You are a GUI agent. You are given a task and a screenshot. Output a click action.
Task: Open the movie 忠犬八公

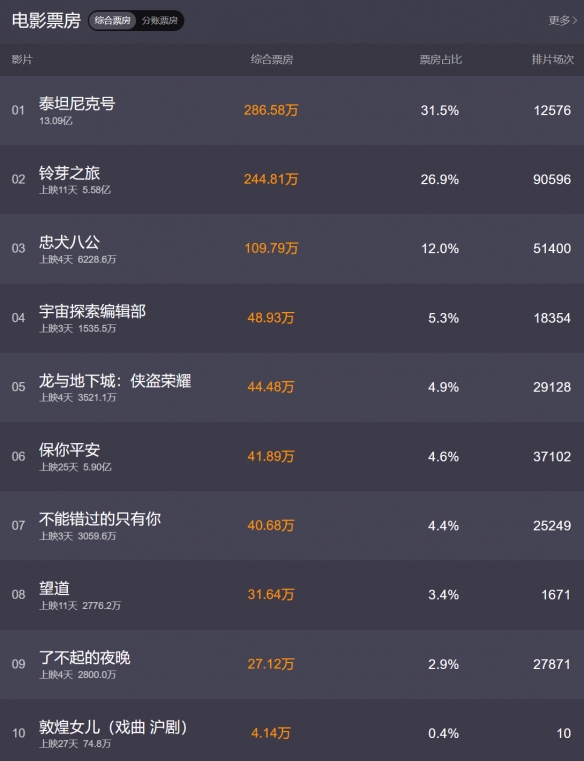pyautogui.click(x=69, y=242)
